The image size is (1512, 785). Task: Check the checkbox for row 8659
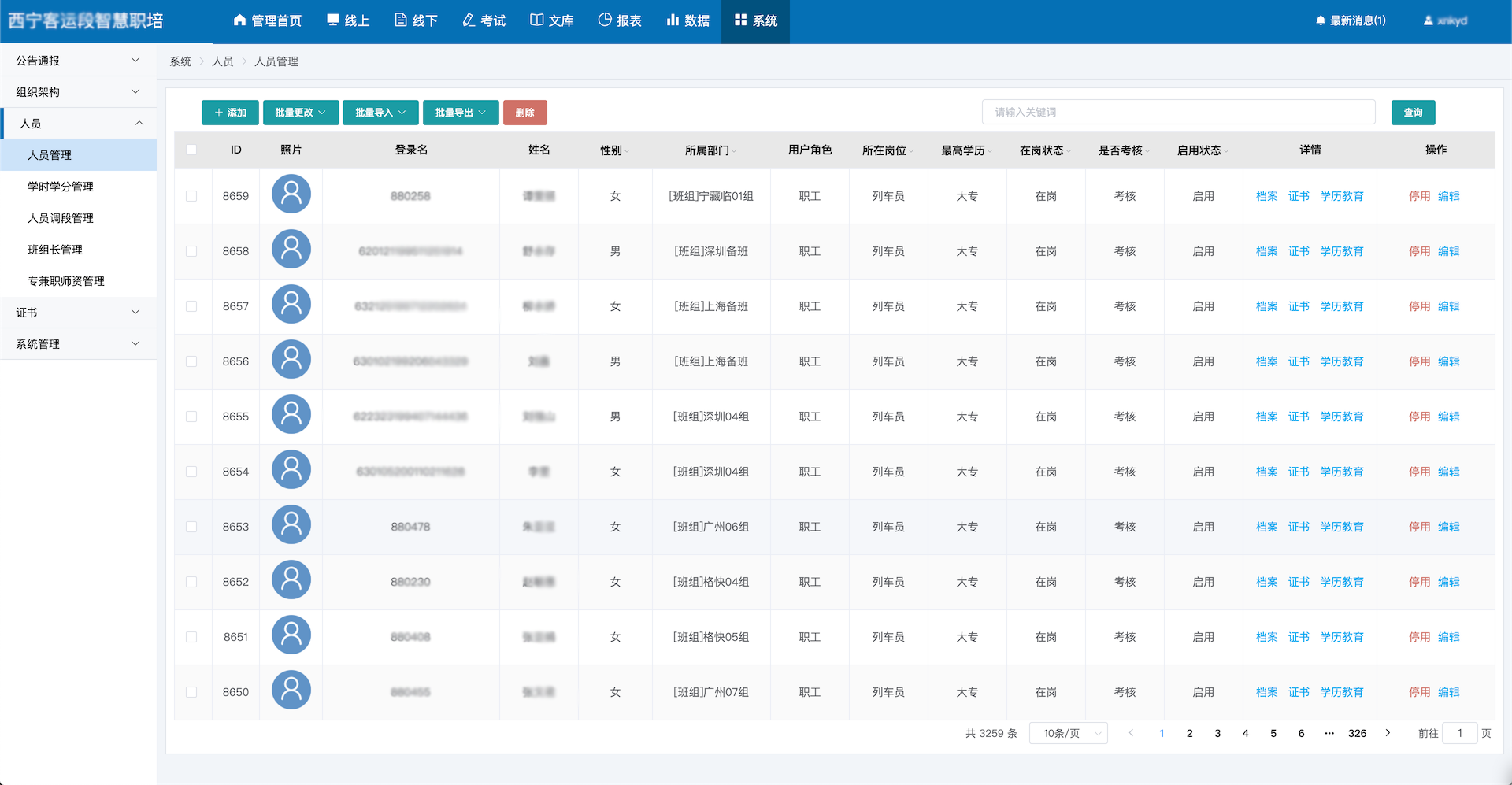coord(191,196)
